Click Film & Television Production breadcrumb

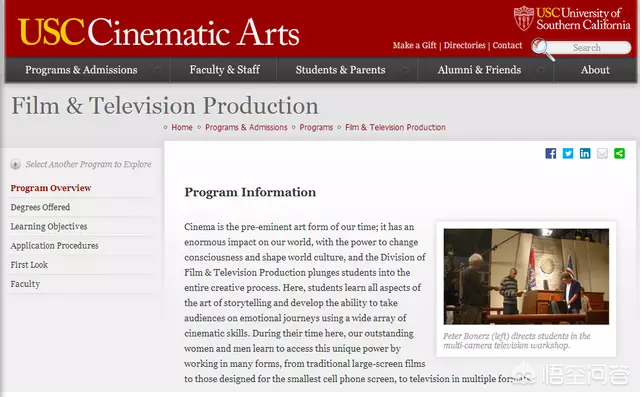(x=395, y=127)
